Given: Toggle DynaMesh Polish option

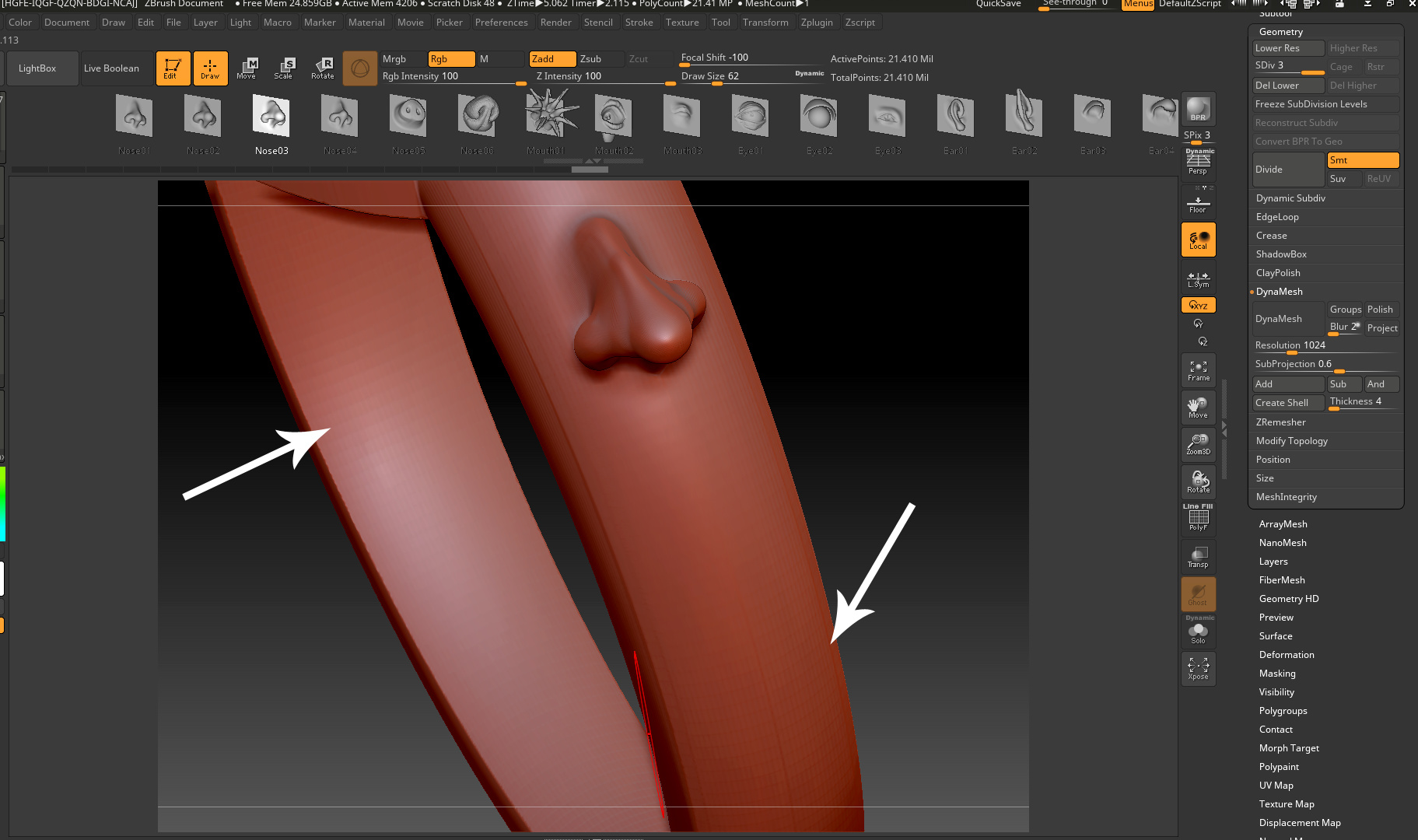Looking at the screenshot, I should pyautogui.click(x=1381, y=310).
